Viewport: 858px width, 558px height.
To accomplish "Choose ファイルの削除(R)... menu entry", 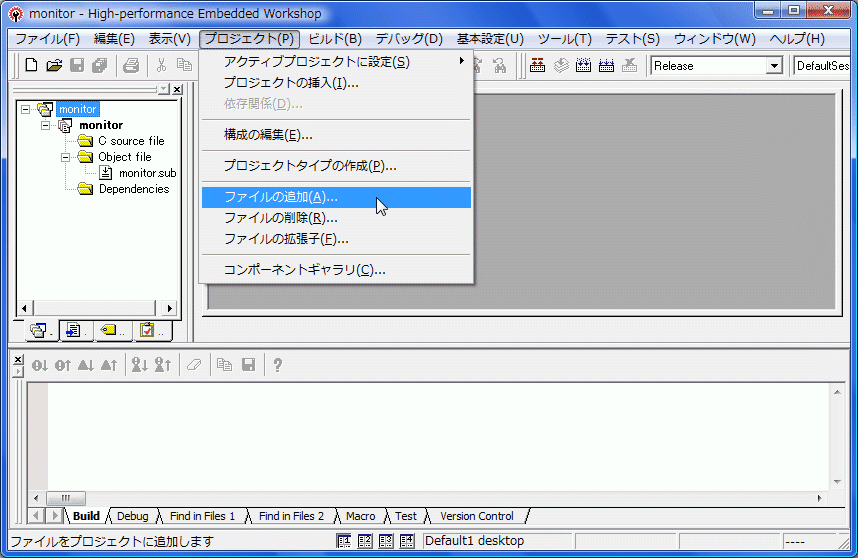I will click(336, 218).
